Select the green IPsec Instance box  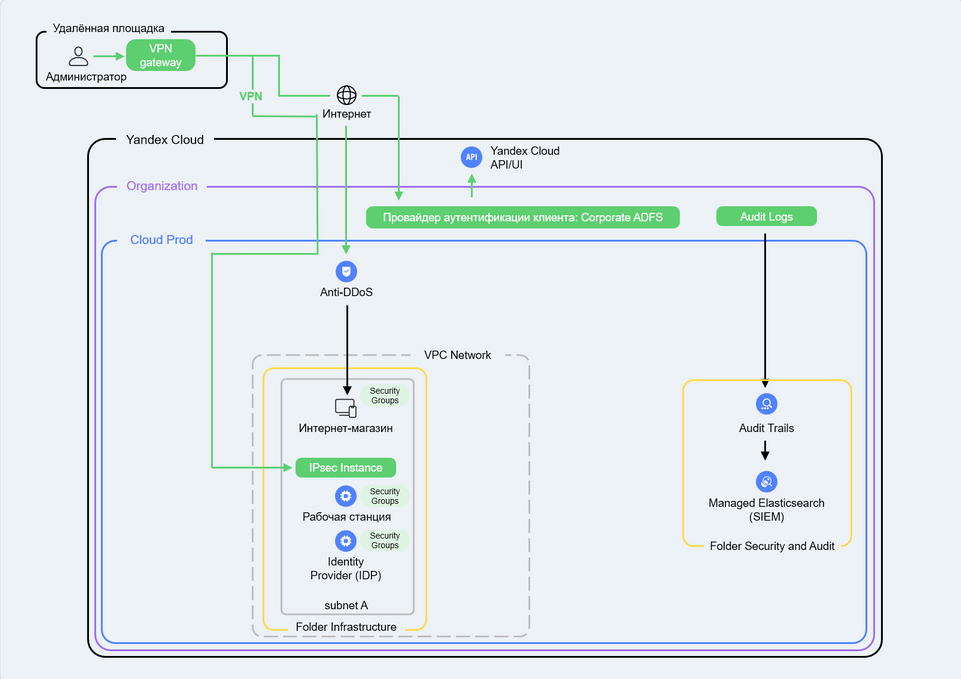346,468
